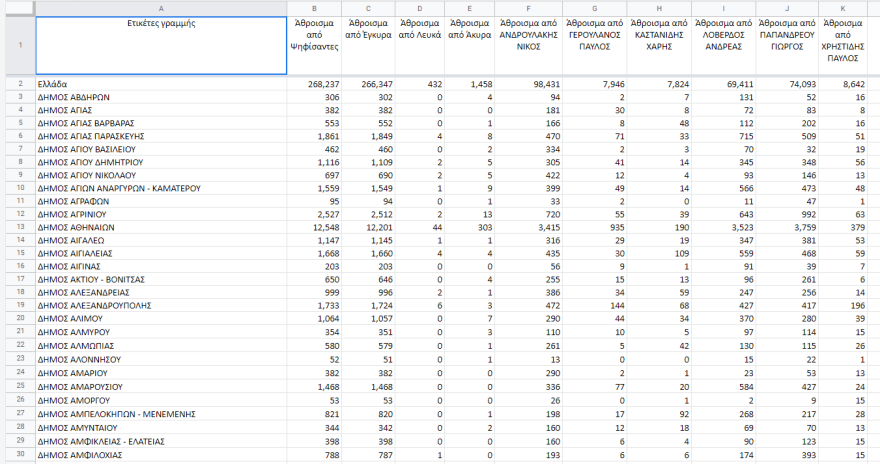Click the ΠΑΠΑΝΔΡΕΟΥ ΓΙΩΡΓΟΣ header cell
Screen dimensions: 880x464
click(x=786, y=45)
